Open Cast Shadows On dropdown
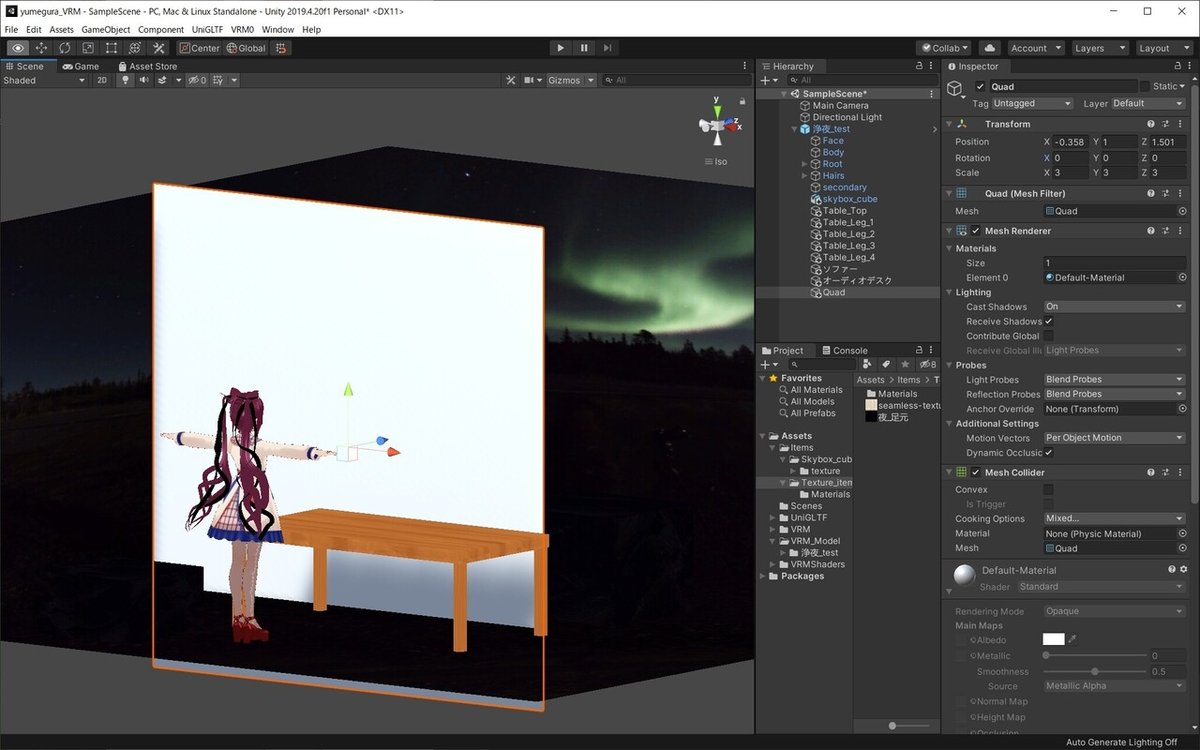Screen dimensions: 1200x750 [x=1115, y=307]
